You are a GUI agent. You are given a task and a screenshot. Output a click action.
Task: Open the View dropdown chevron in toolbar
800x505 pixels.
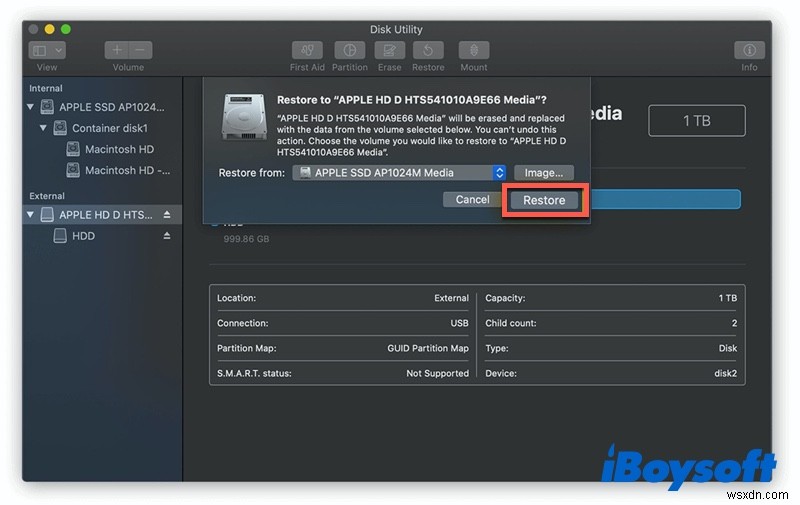59,50
